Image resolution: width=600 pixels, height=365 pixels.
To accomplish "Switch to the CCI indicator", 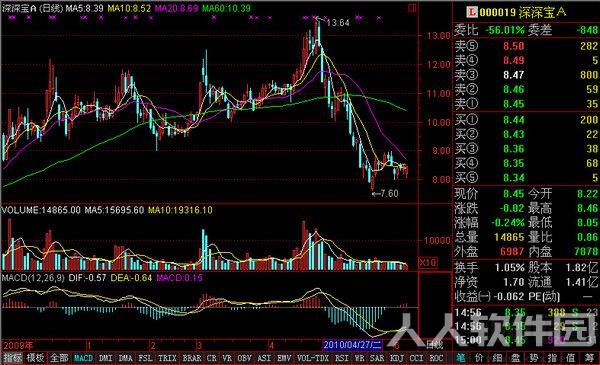I will [x=417, y=358].
